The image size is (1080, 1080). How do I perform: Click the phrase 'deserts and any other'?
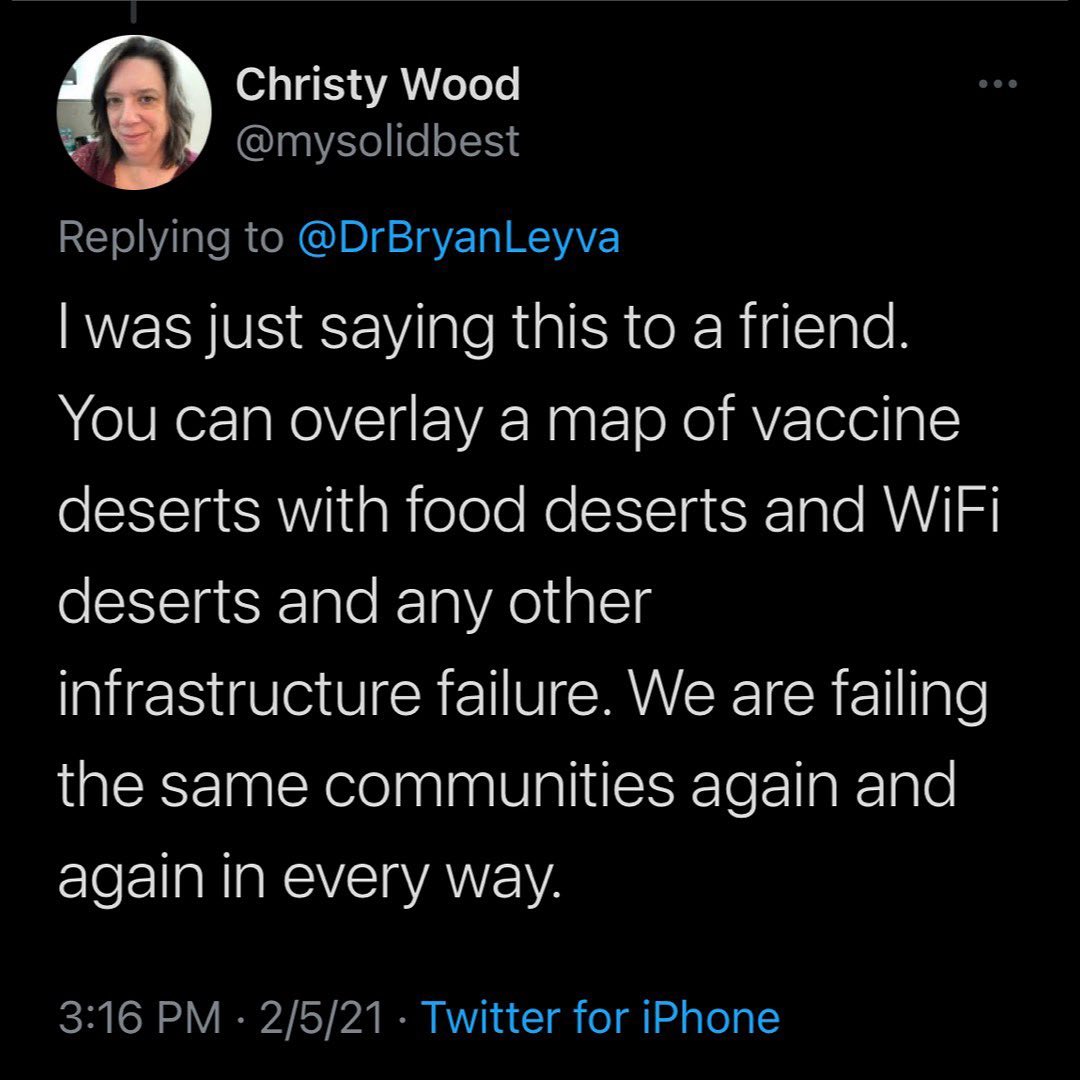[354, 602]
